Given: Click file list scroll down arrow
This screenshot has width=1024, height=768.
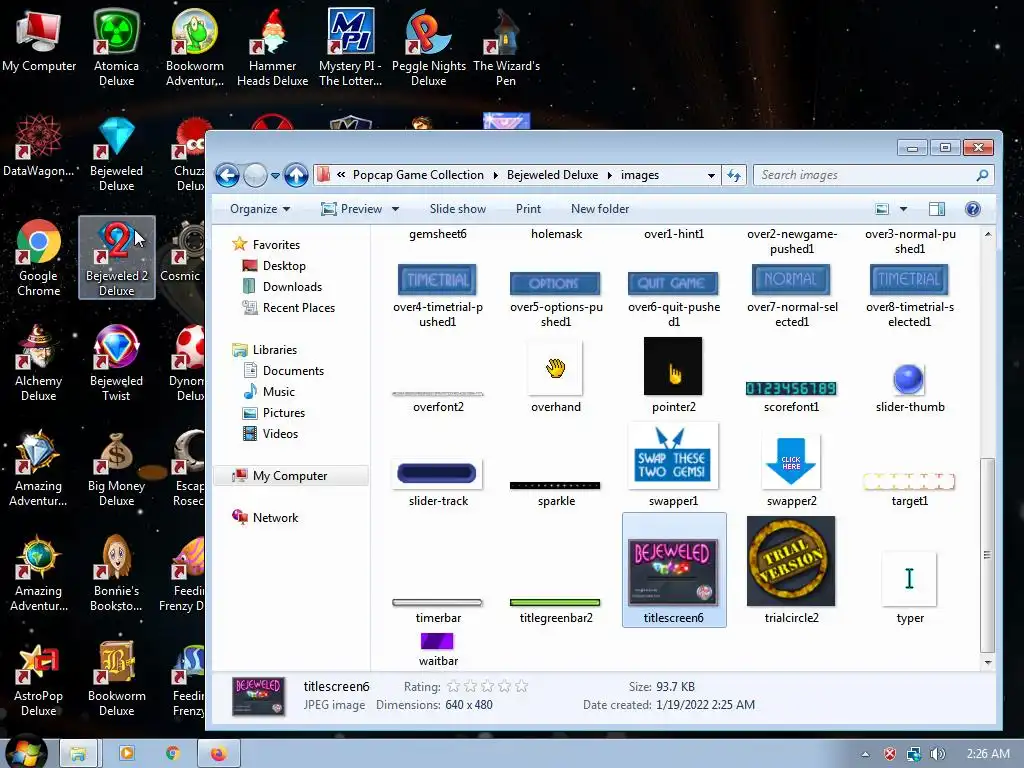Looking at the screenshot, I should (x=987, y=662).
